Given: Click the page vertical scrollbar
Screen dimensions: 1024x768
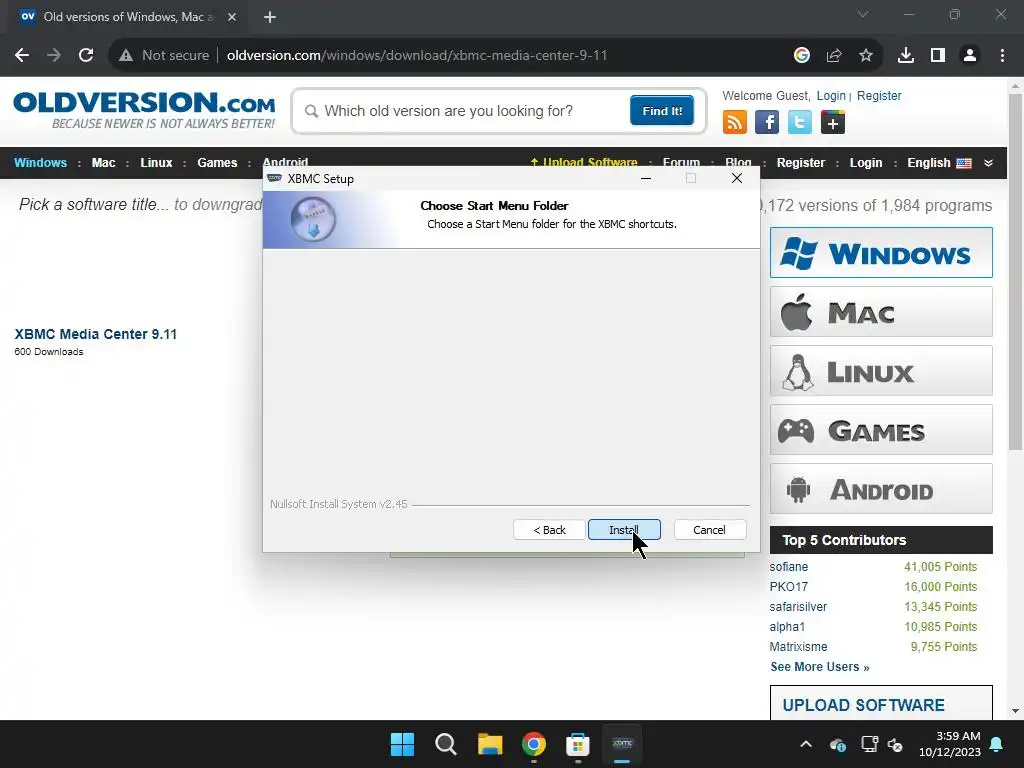Looking at the screenshot, I should [x=1015, y=272].
